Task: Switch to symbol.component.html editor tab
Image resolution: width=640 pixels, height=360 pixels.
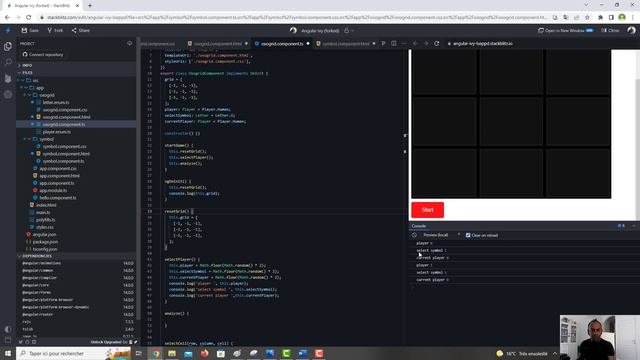Action: pyautogui.click(x=346, y=44)
